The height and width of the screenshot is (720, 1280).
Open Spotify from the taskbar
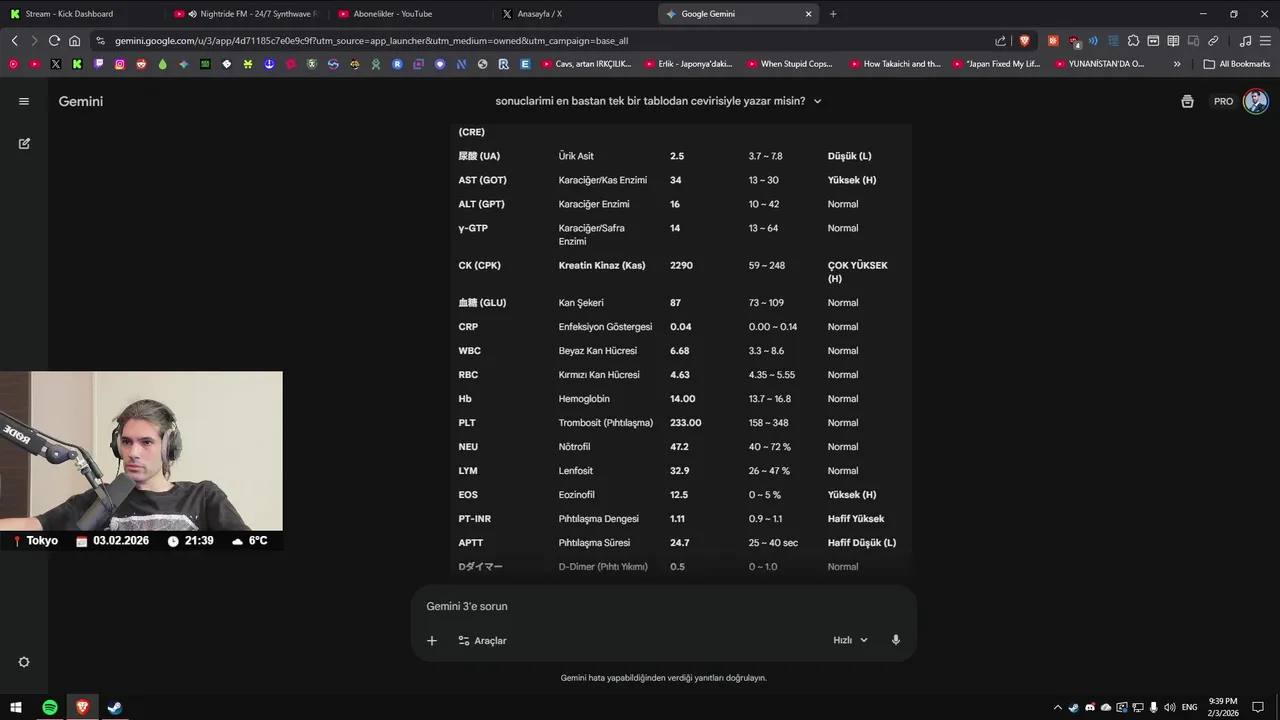coord(50,707)
